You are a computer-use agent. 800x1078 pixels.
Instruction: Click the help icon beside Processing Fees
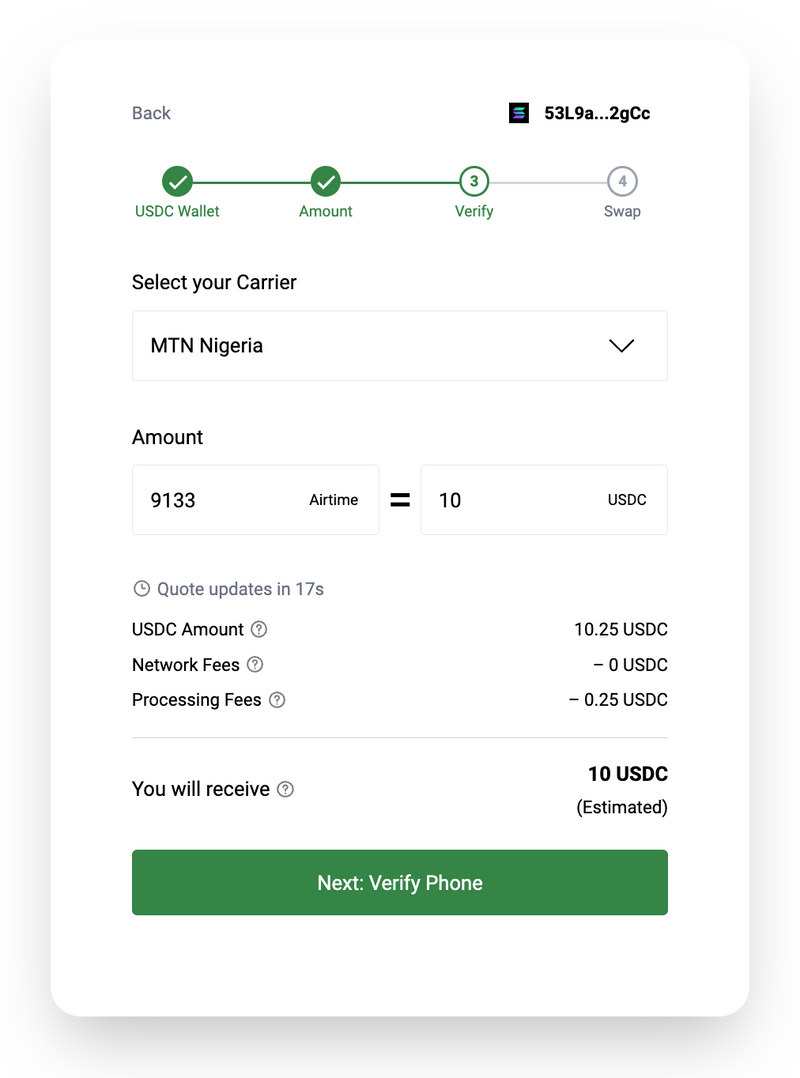(x=276, y=700)
